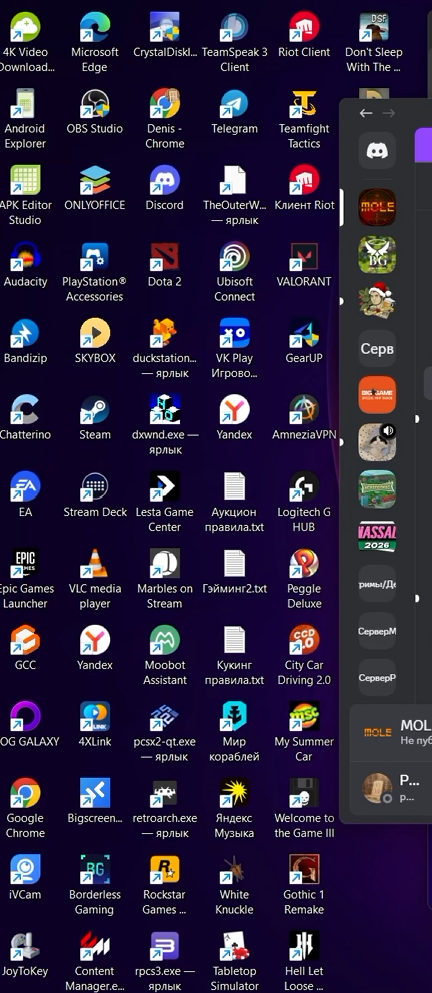
Task: Launch the VALORANT shortcut
Action: [x=304, y=257]
